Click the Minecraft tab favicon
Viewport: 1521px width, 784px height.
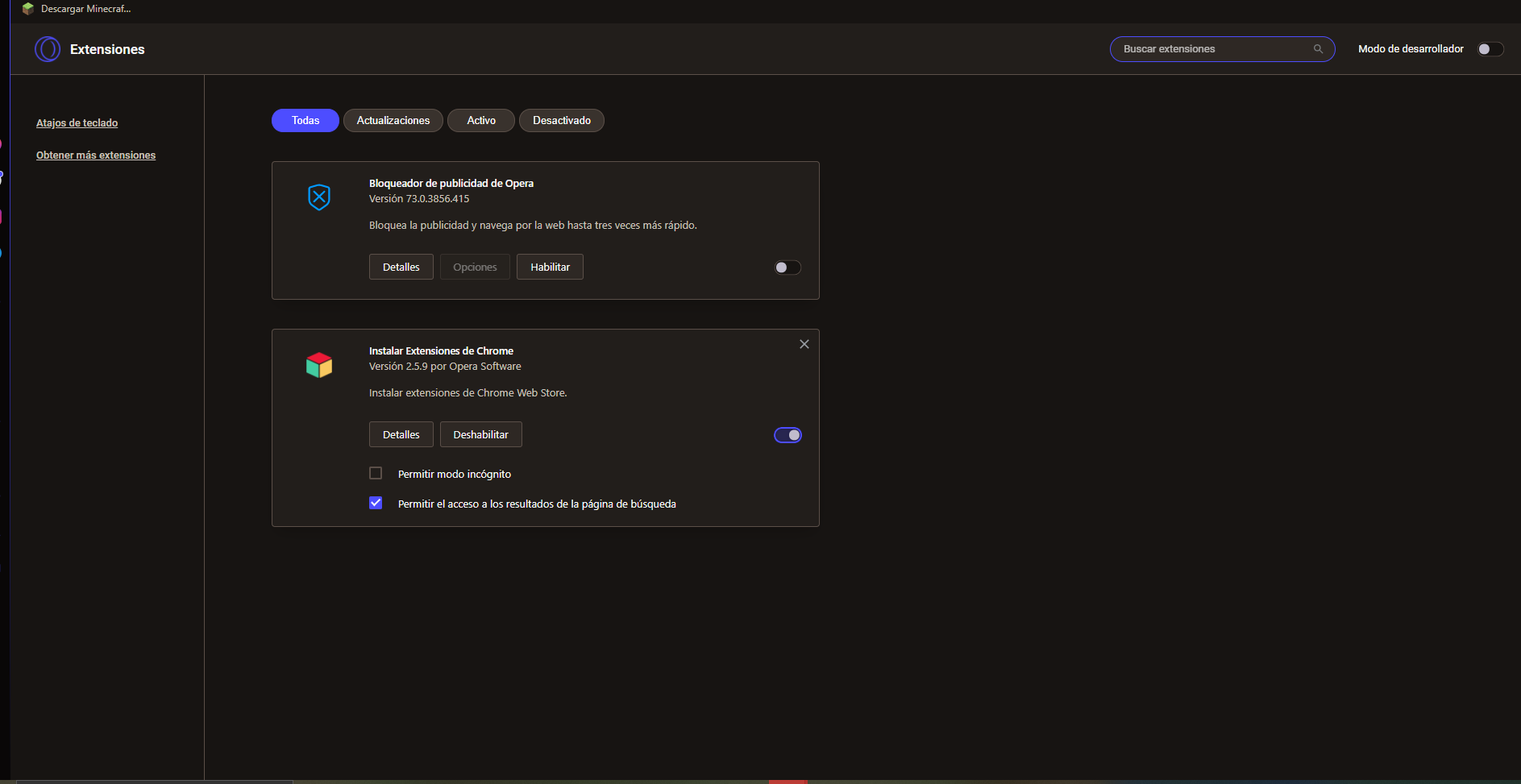(x=28, y=9)
